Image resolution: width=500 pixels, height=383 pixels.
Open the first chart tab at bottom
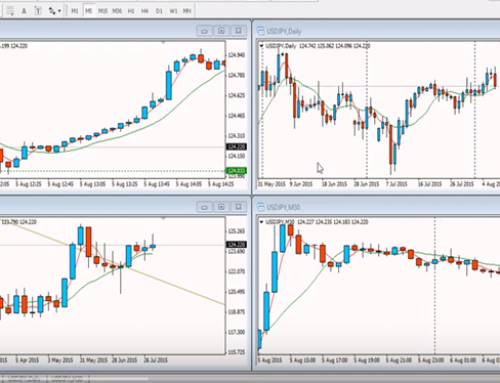pyautogui.click(x=24, y=378)
